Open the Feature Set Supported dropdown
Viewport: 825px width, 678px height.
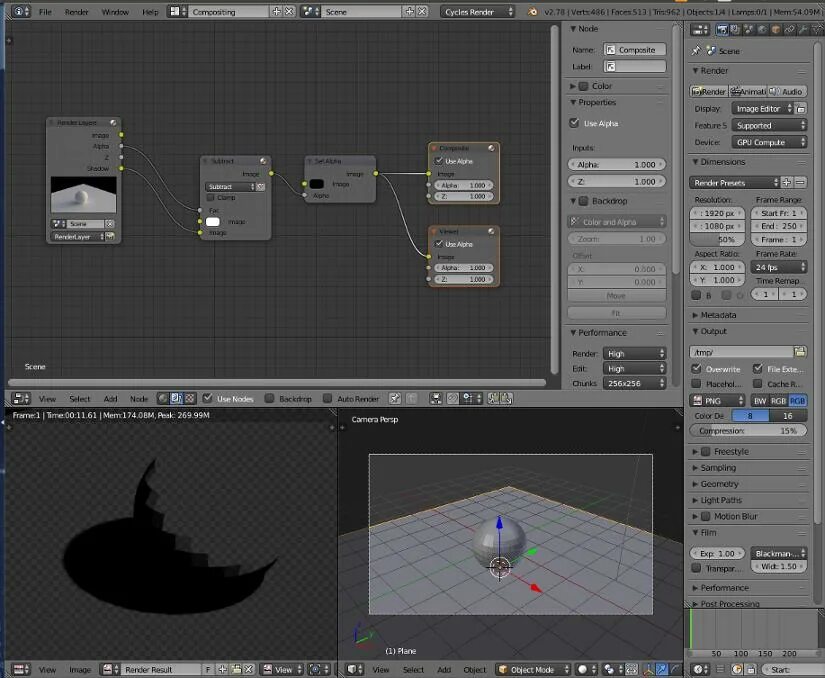(x=769, y=126)
